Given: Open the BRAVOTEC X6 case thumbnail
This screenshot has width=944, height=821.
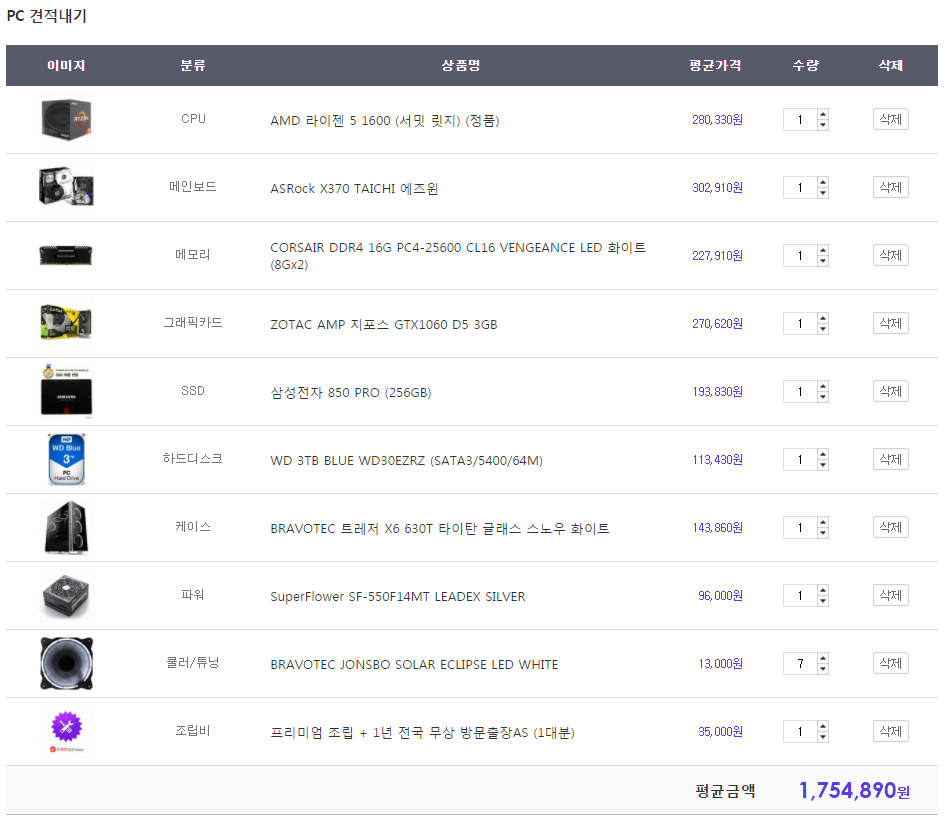Looking at the screenshot, I should click(x=66, y=527).
